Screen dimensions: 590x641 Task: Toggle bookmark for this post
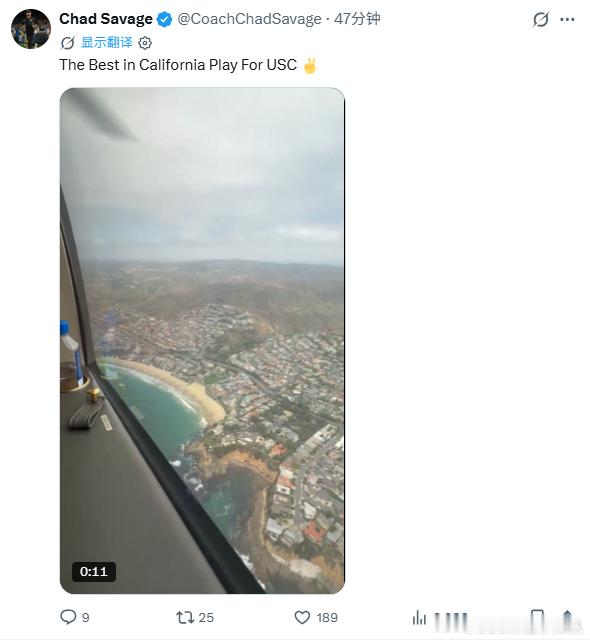pos(537,617)
